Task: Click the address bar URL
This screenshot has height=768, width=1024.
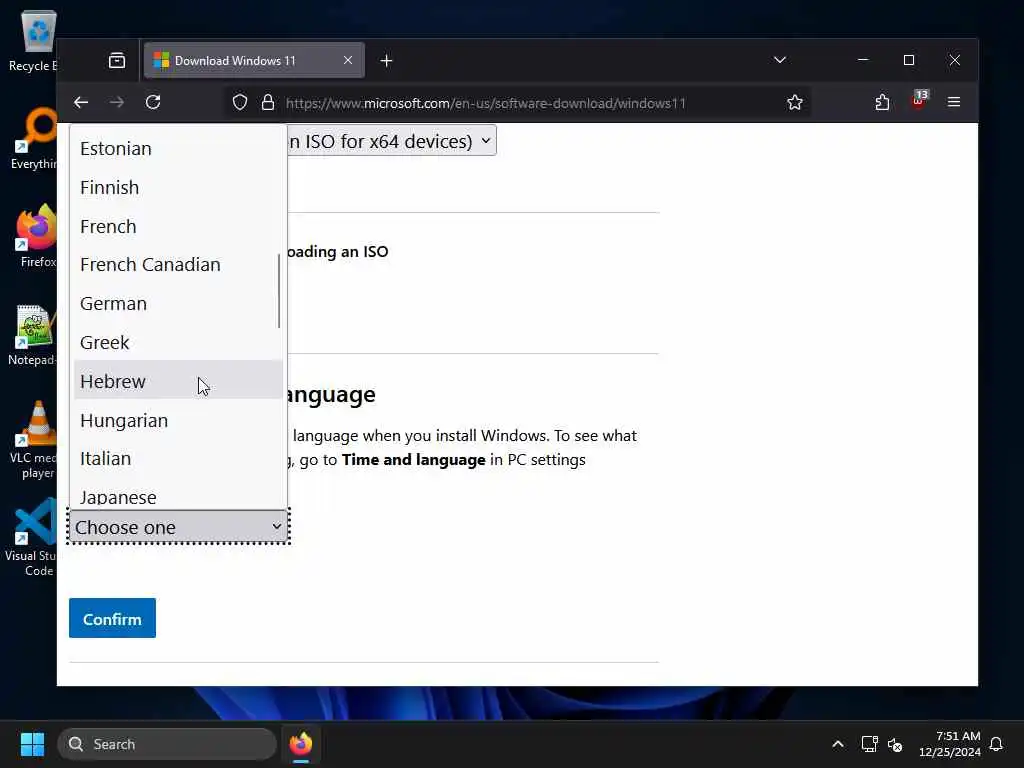Action: click(x=486, y=103)
